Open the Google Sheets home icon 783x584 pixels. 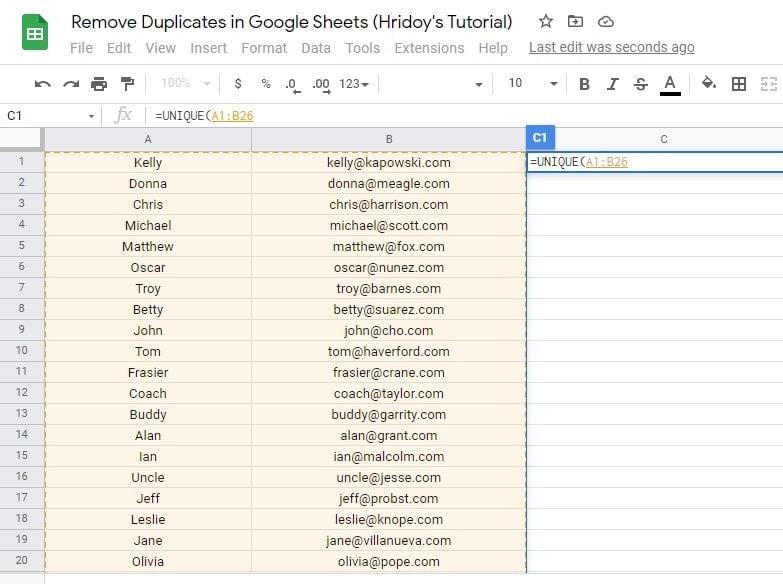pos(34,33)
